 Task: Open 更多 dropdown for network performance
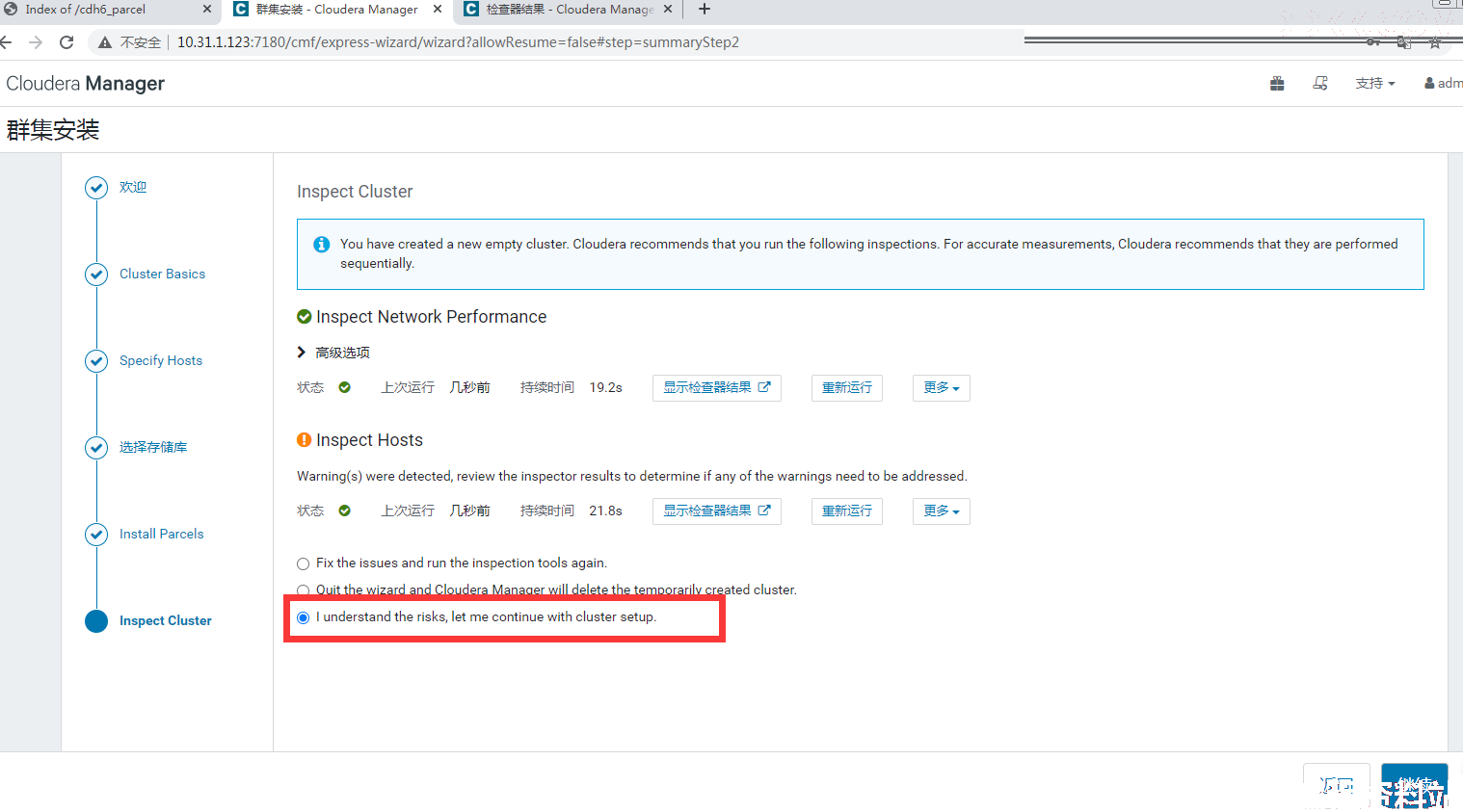942,388
